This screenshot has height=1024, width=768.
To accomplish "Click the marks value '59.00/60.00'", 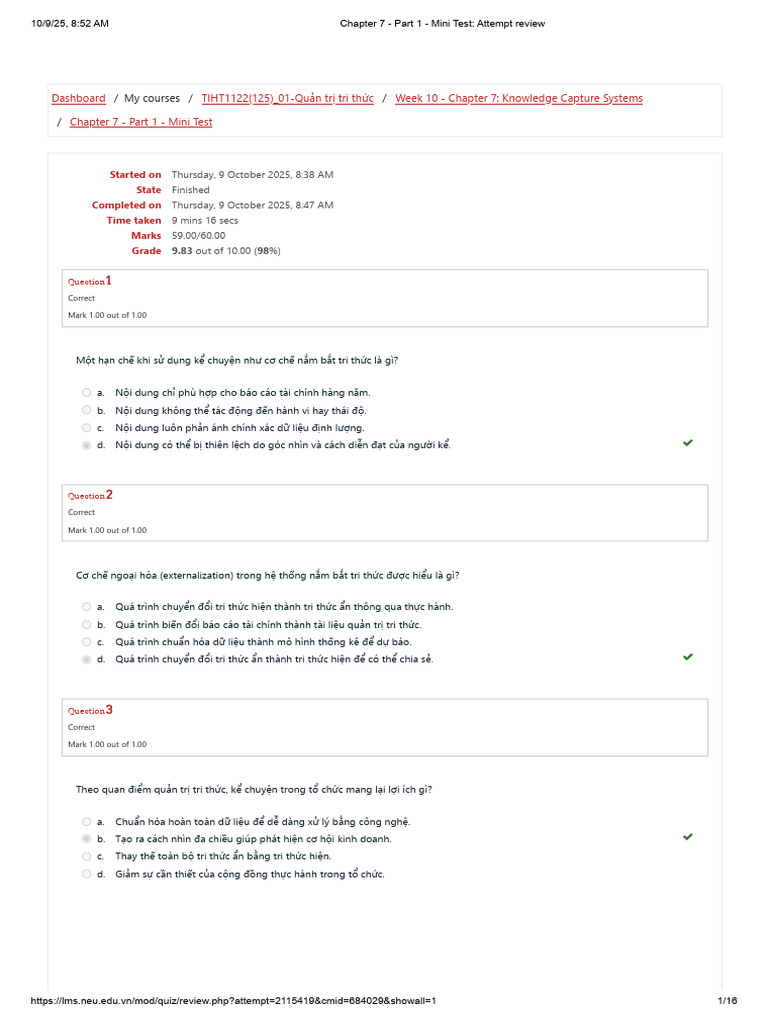I will [x=199, y=236].
